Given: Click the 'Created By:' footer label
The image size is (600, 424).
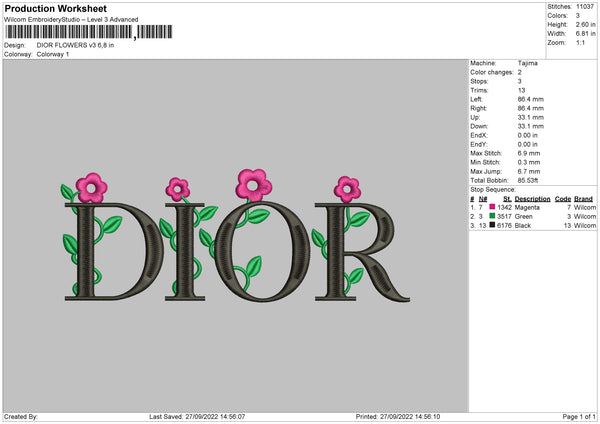Looking at the screenshot, I should pyautogui.click(x=21, y=417).
